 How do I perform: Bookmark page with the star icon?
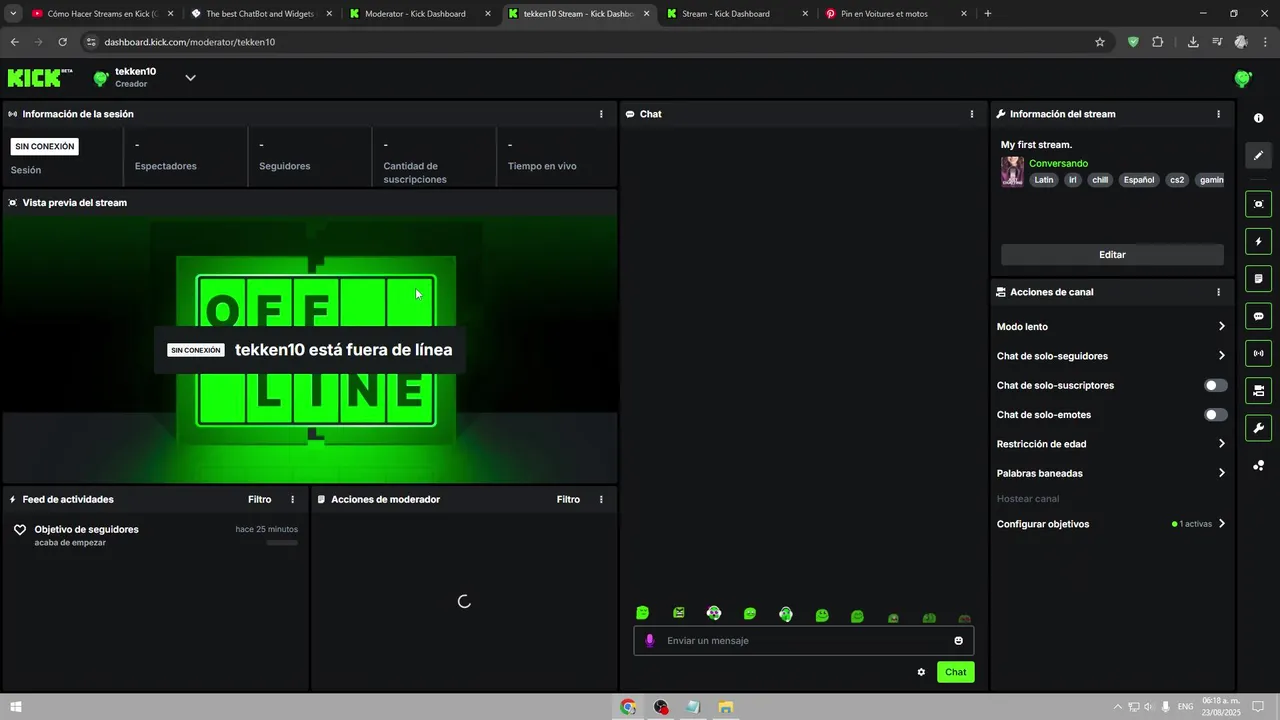coord(1100,42)
